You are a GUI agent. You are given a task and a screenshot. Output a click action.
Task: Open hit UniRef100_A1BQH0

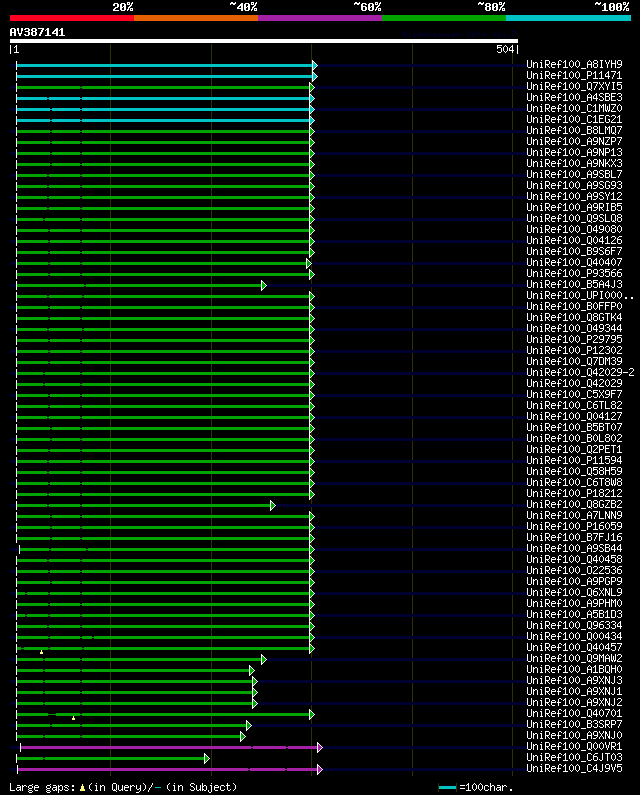point(574,669)
